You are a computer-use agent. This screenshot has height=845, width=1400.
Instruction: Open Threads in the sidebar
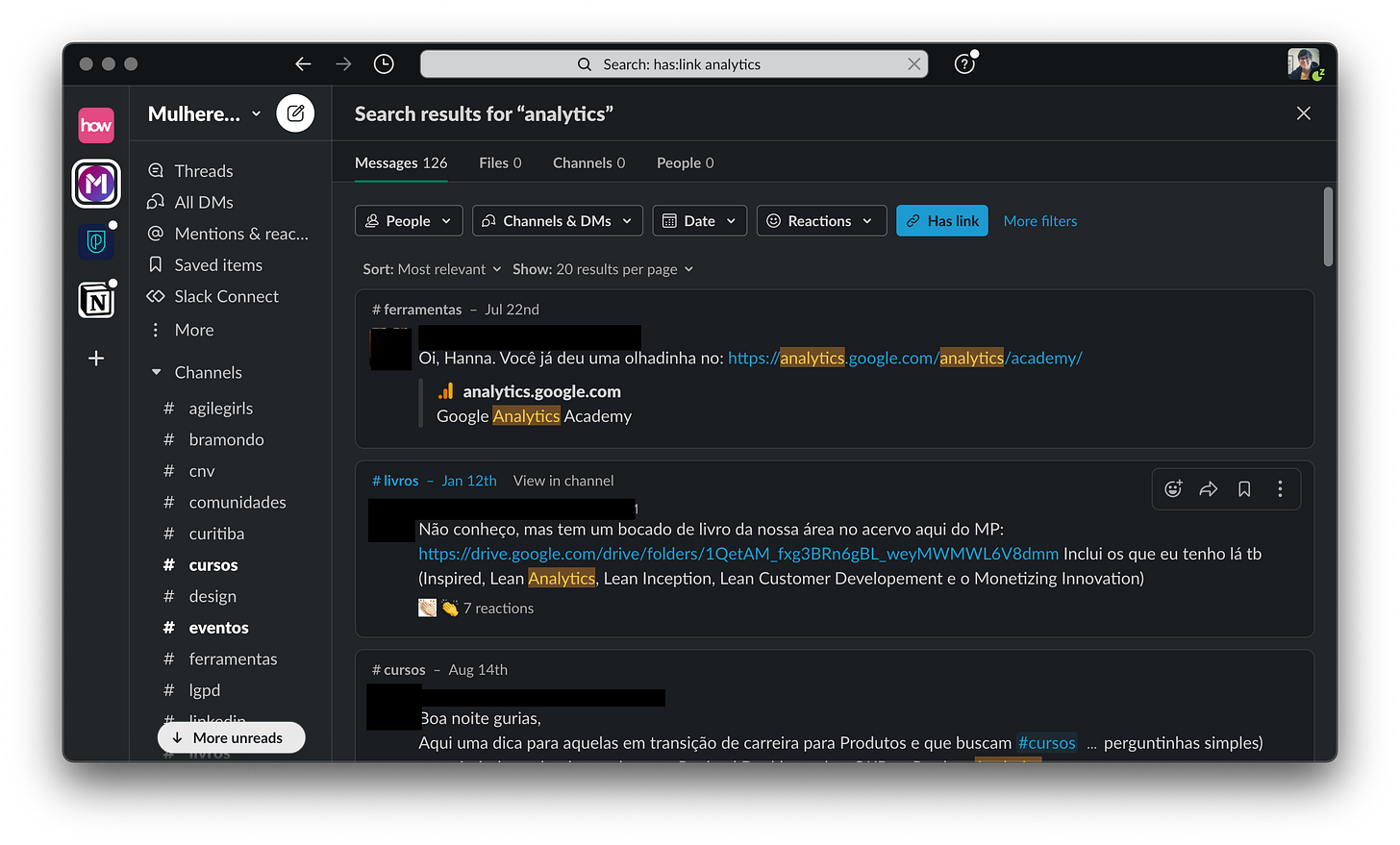[x=203, y=171]
